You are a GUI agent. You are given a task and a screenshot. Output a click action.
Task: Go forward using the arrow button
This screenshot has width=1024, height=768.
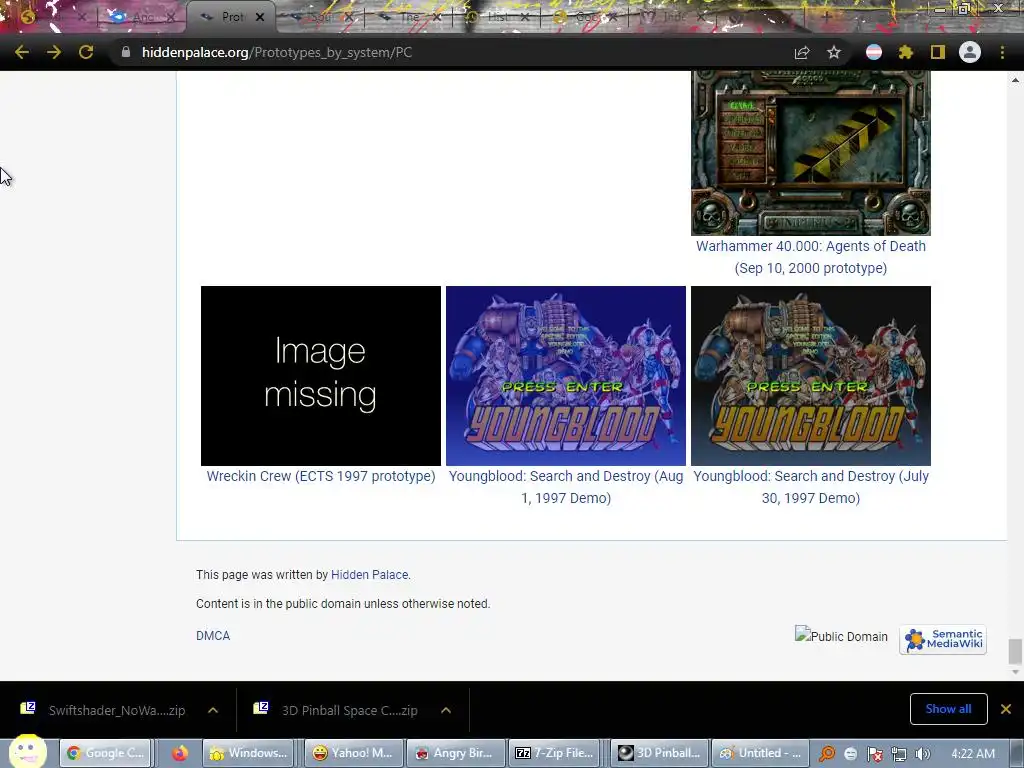[54, 52]
